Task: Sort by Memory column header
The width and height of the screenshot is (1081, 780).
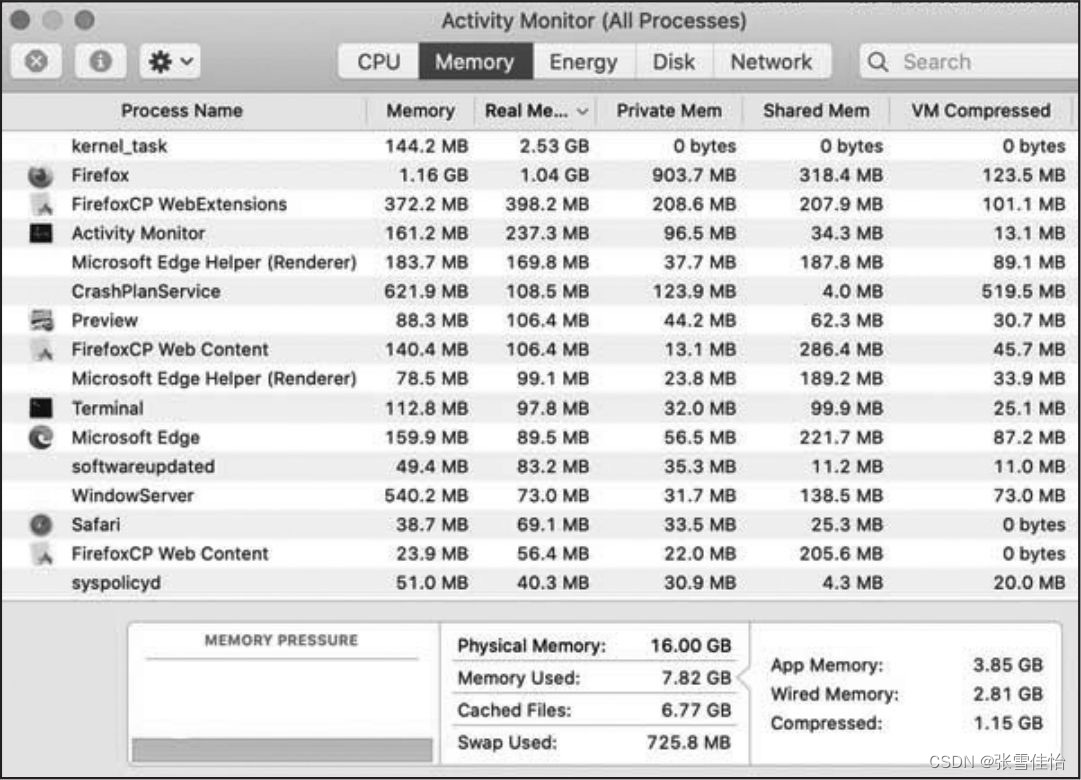Action: tap(421, 111)
